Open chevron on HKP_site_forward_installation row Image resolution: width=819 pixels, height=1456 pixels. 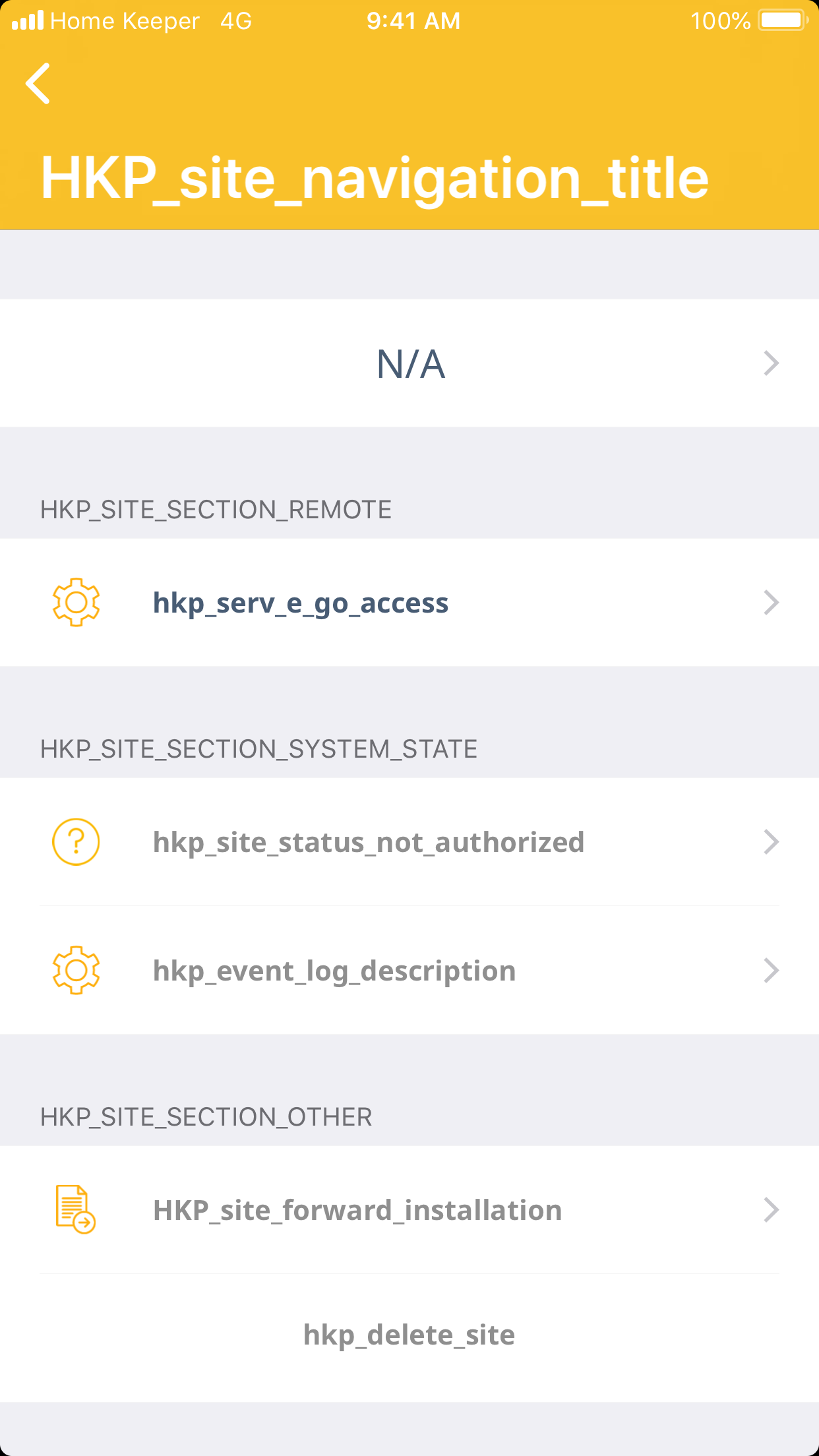pos(771,1210)
